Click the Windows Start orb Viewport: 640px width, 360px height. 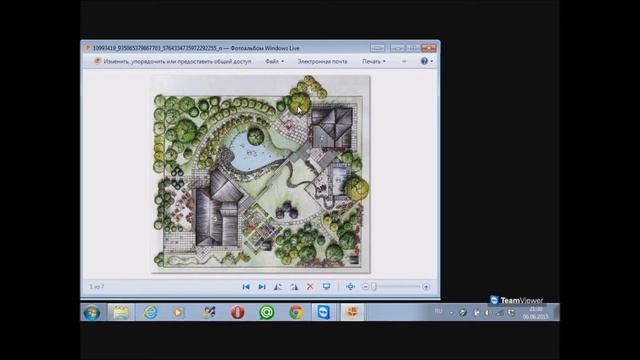(92, 313)
